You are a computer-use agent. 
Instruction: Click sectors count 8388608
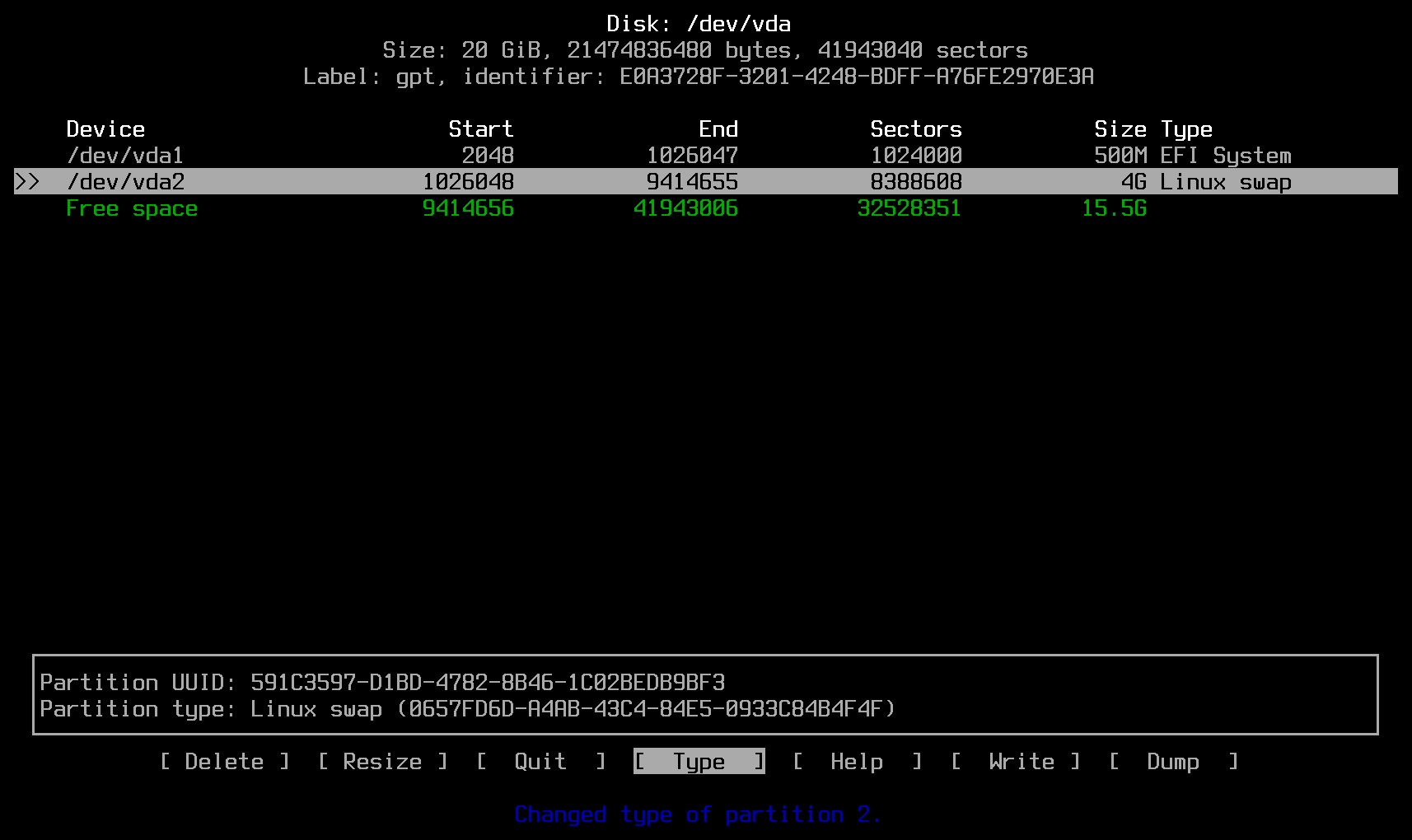coord(916,182)
